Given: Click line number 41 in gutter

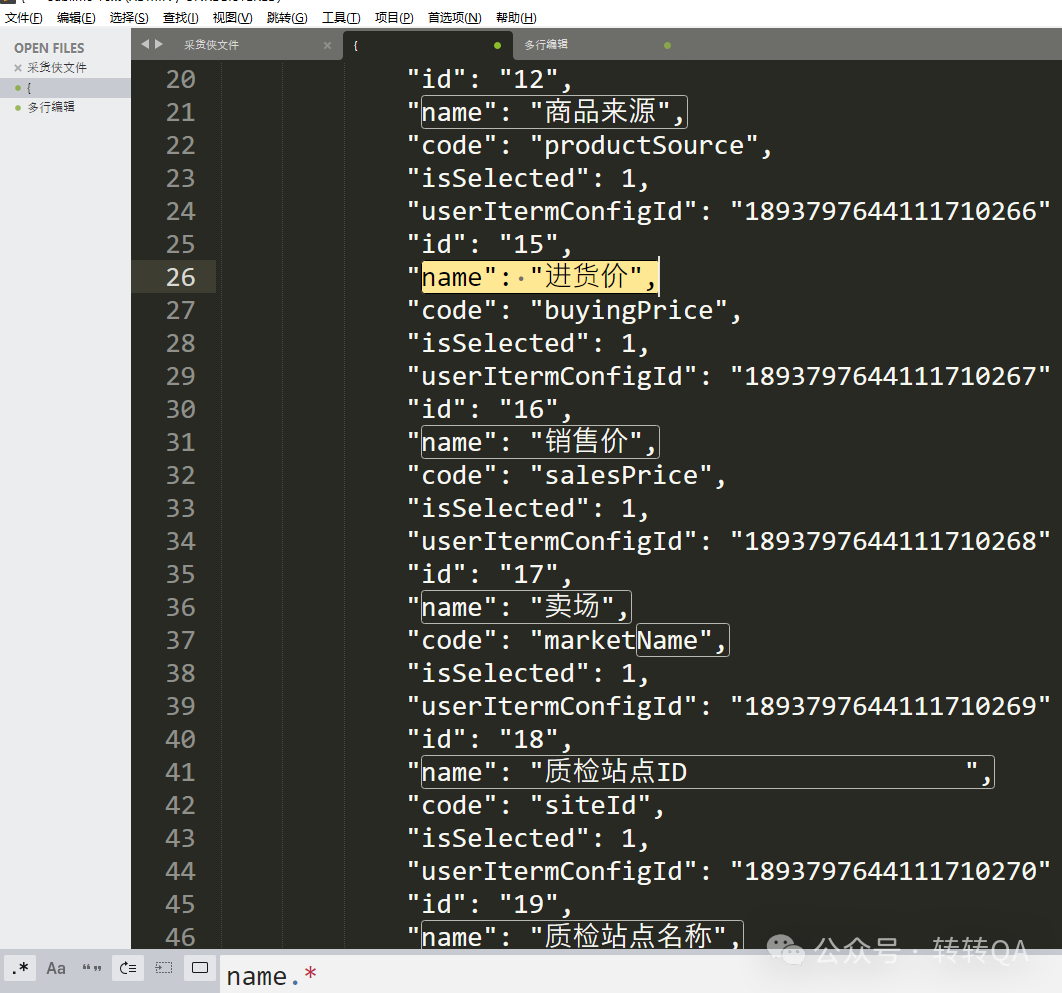Looking at the screenshot, I should tap(180, 772).
